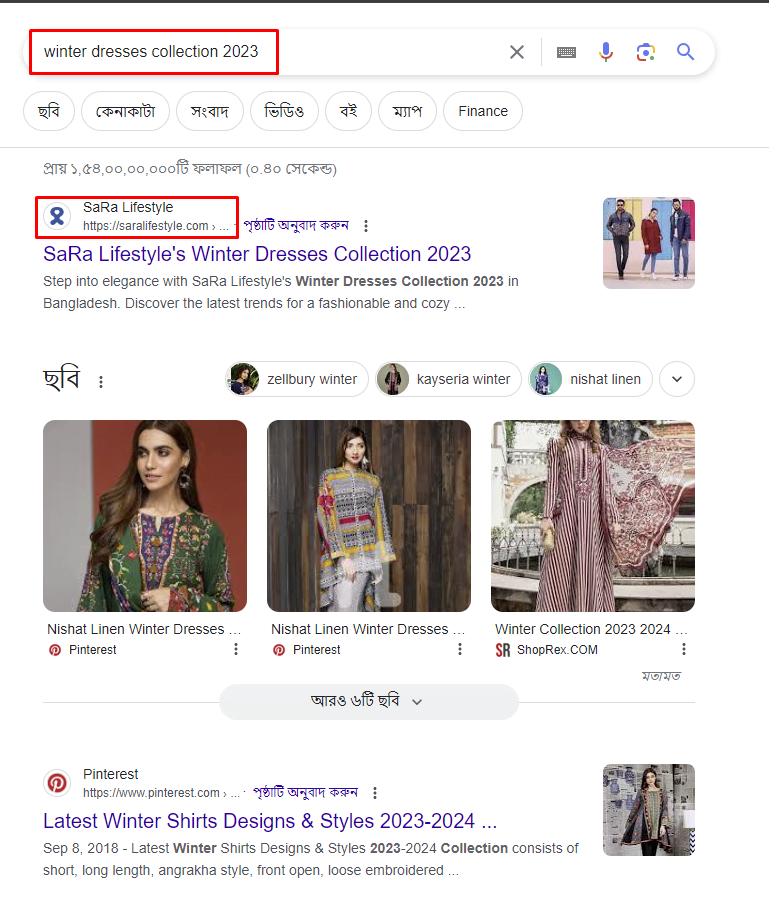This screenshot has height=915, width=769.
Task: Open options for ShopRex.COM image result
Action: (x=684, y=649)
